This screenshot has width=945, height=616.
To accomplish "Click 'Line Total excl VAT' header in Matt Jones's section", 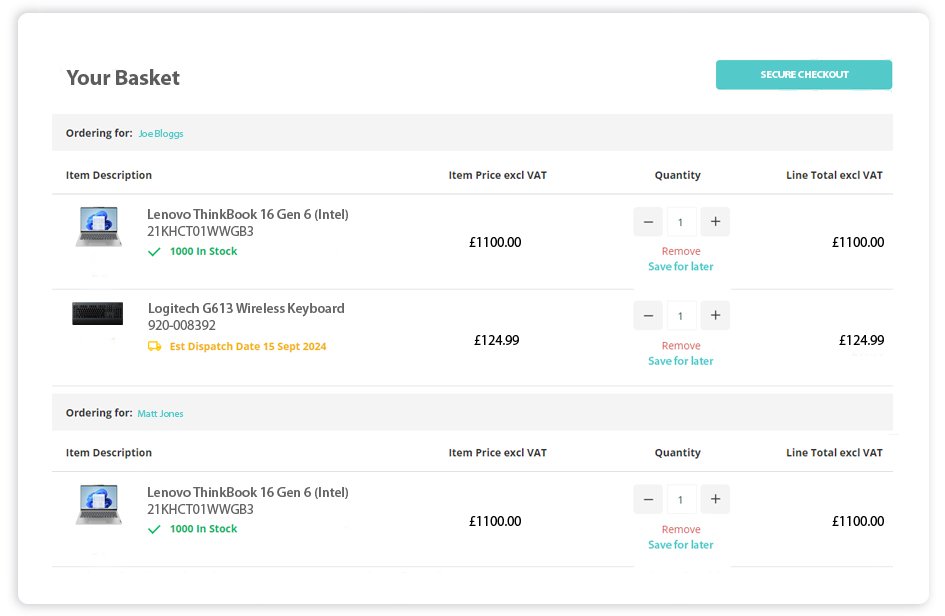I will pyautogui.click(x=834, y=453).
